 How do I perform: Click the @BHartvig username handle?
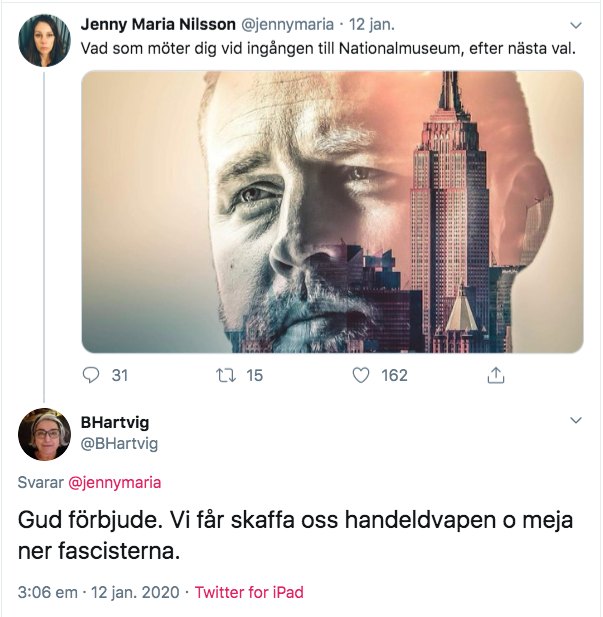[x=119, y=443]
